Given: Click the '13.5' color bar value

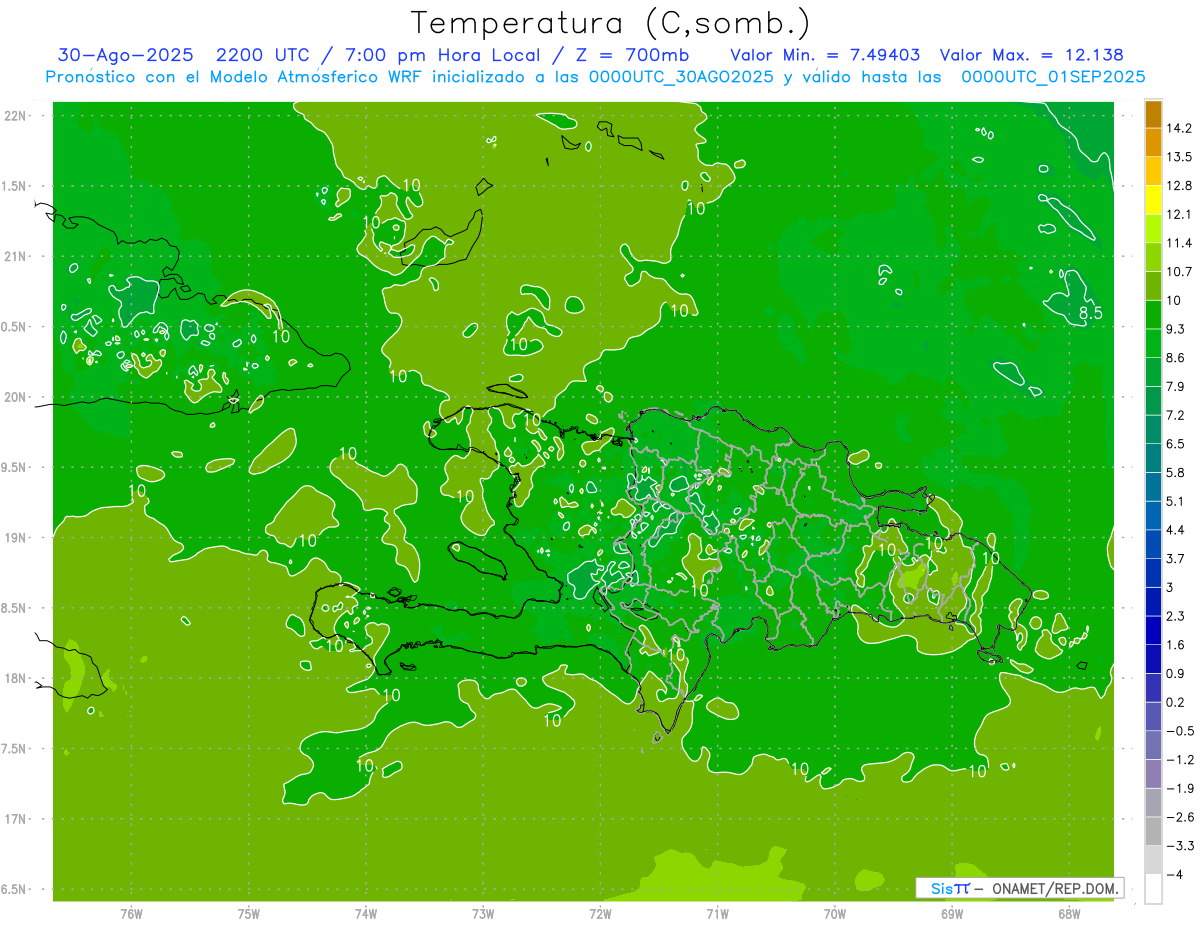Looking at the screenshot, I should (1180, 157).
